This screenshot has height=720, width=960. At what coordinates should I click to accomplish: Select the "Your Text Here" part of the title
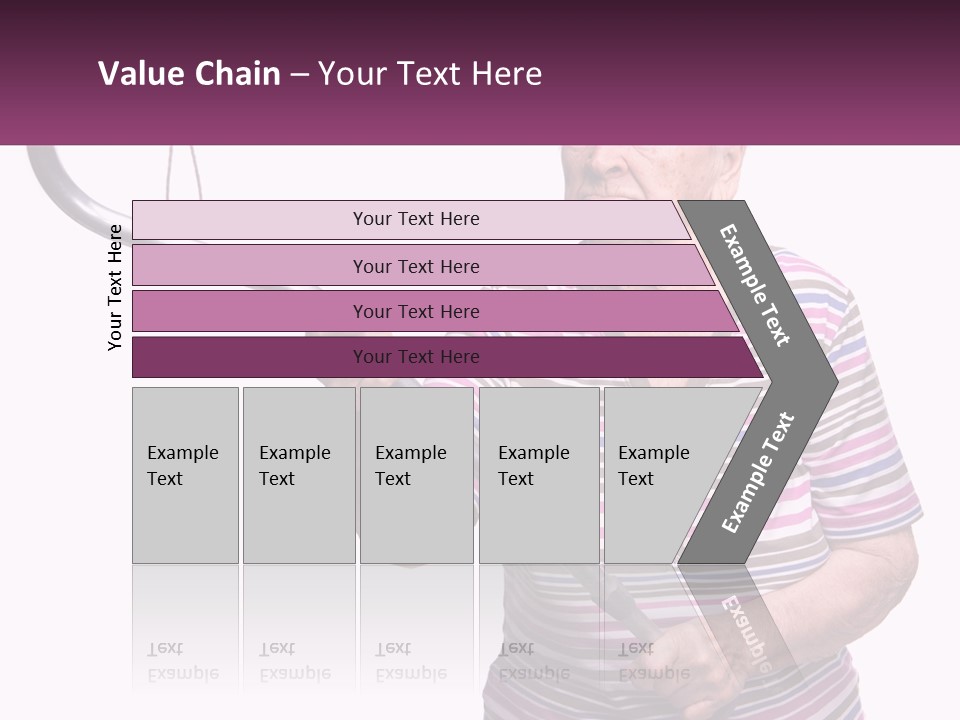pos(430,74)
